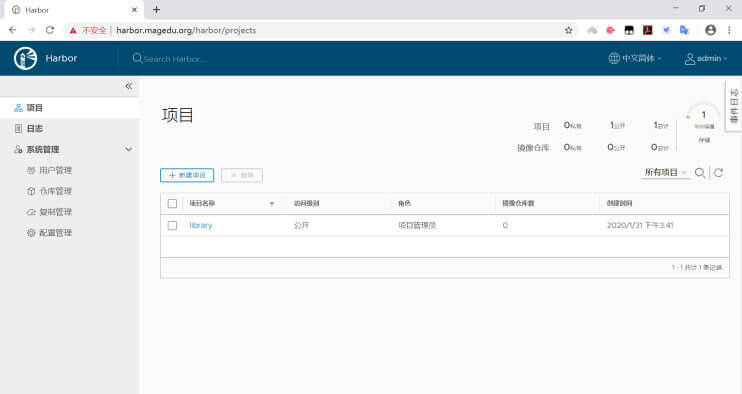Screen dimensions: 742x394
Task: Click the search magnifier in header
Action: coord(137,58)
